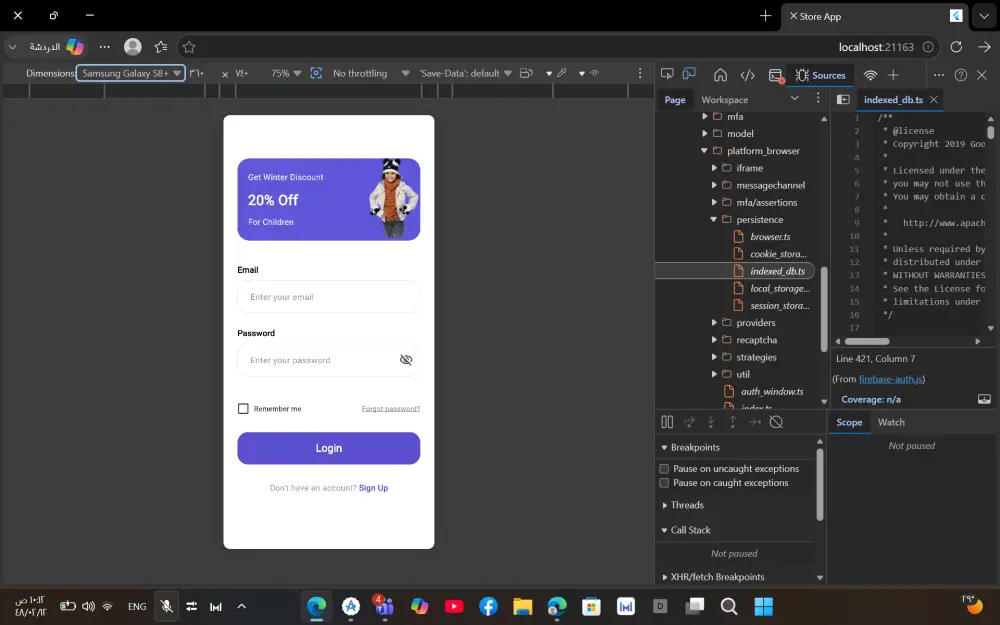The height and width of the screenshot is (625, 1000).
Task: Open the DevTools Welcome home icon
Action: pyautogui.click(x=720, y=75)
